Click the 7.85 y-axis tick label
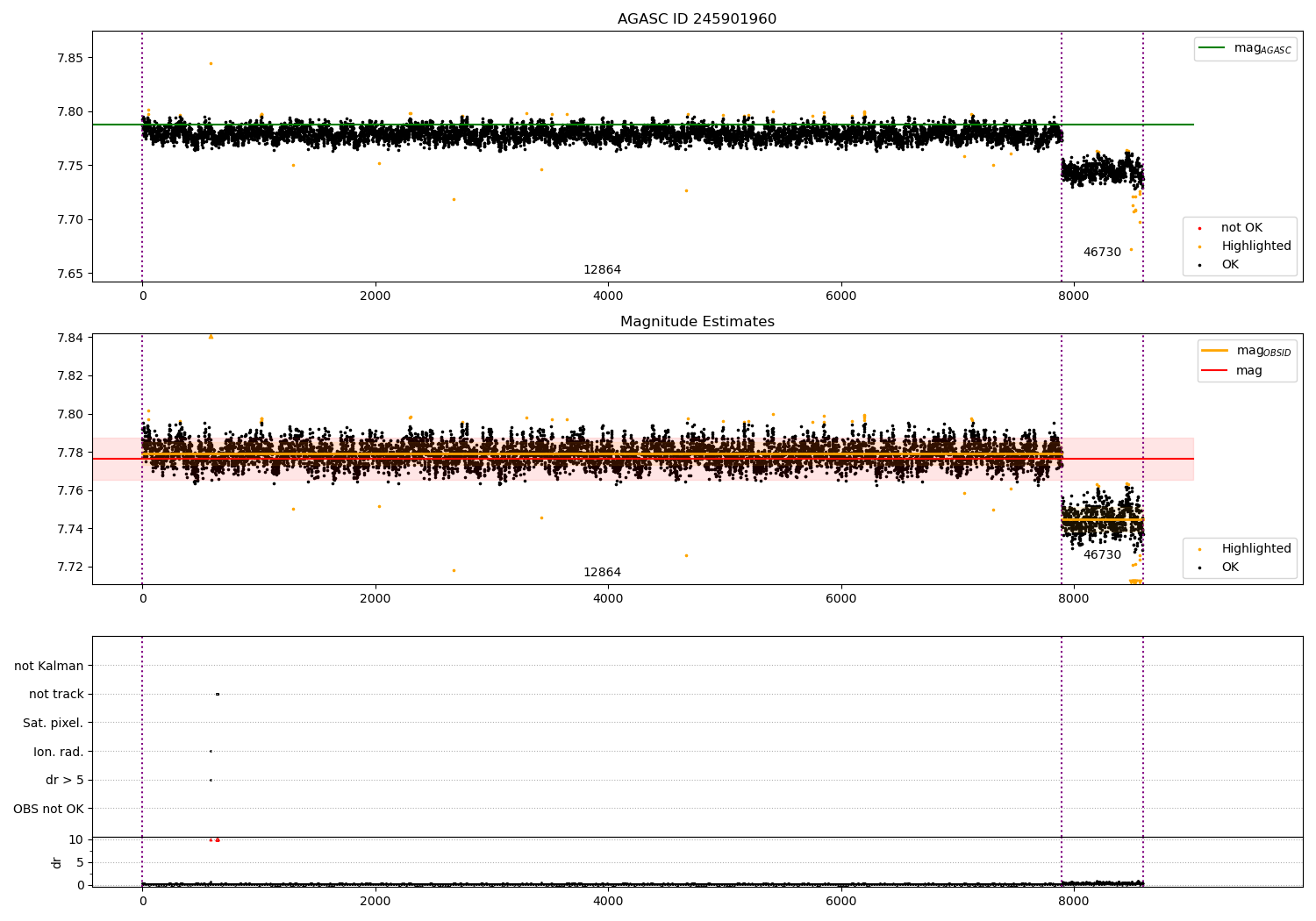1316x921 pixels. 70,58
